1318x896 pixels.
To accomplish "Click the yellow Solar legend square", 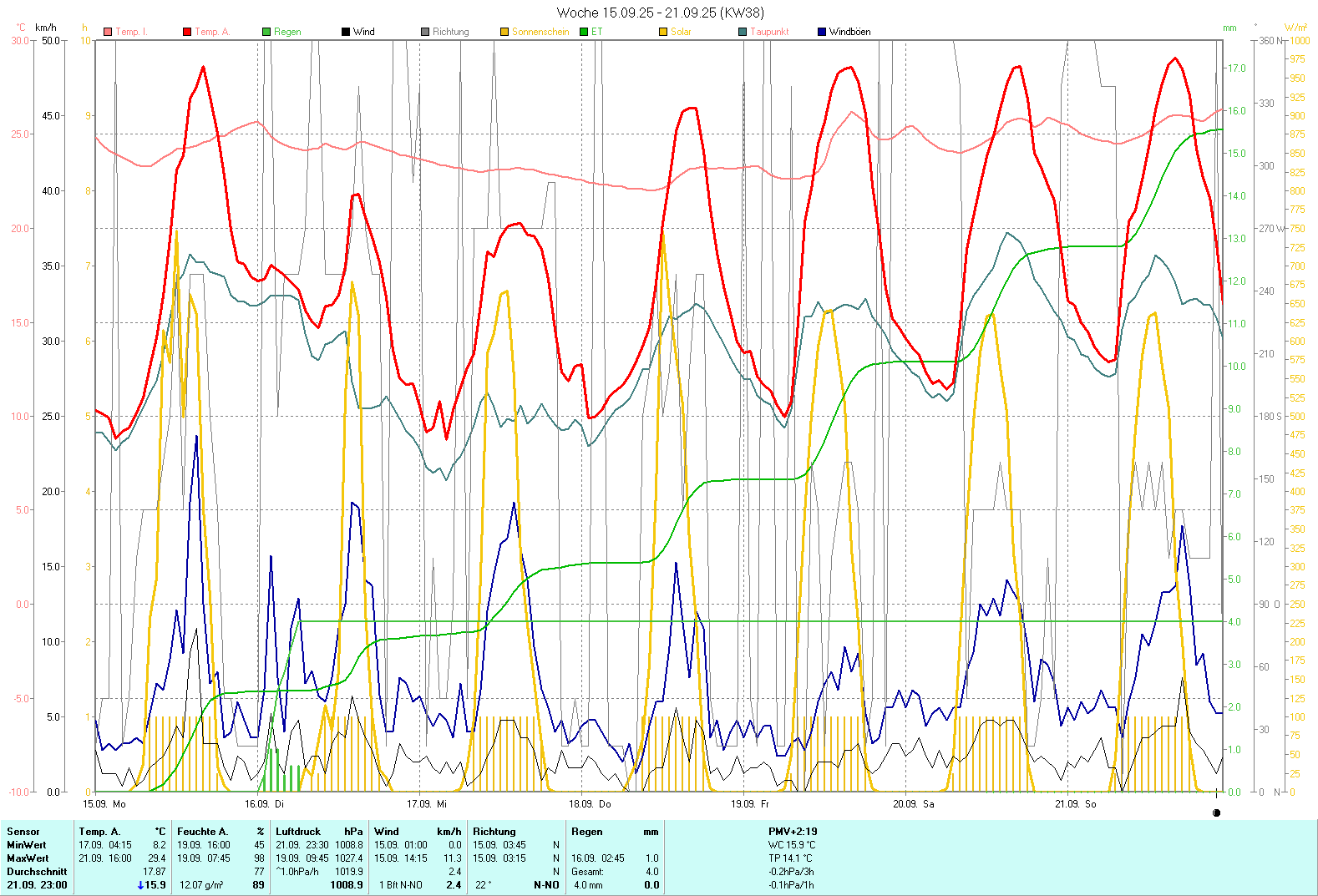I will (x=663, y=32).
